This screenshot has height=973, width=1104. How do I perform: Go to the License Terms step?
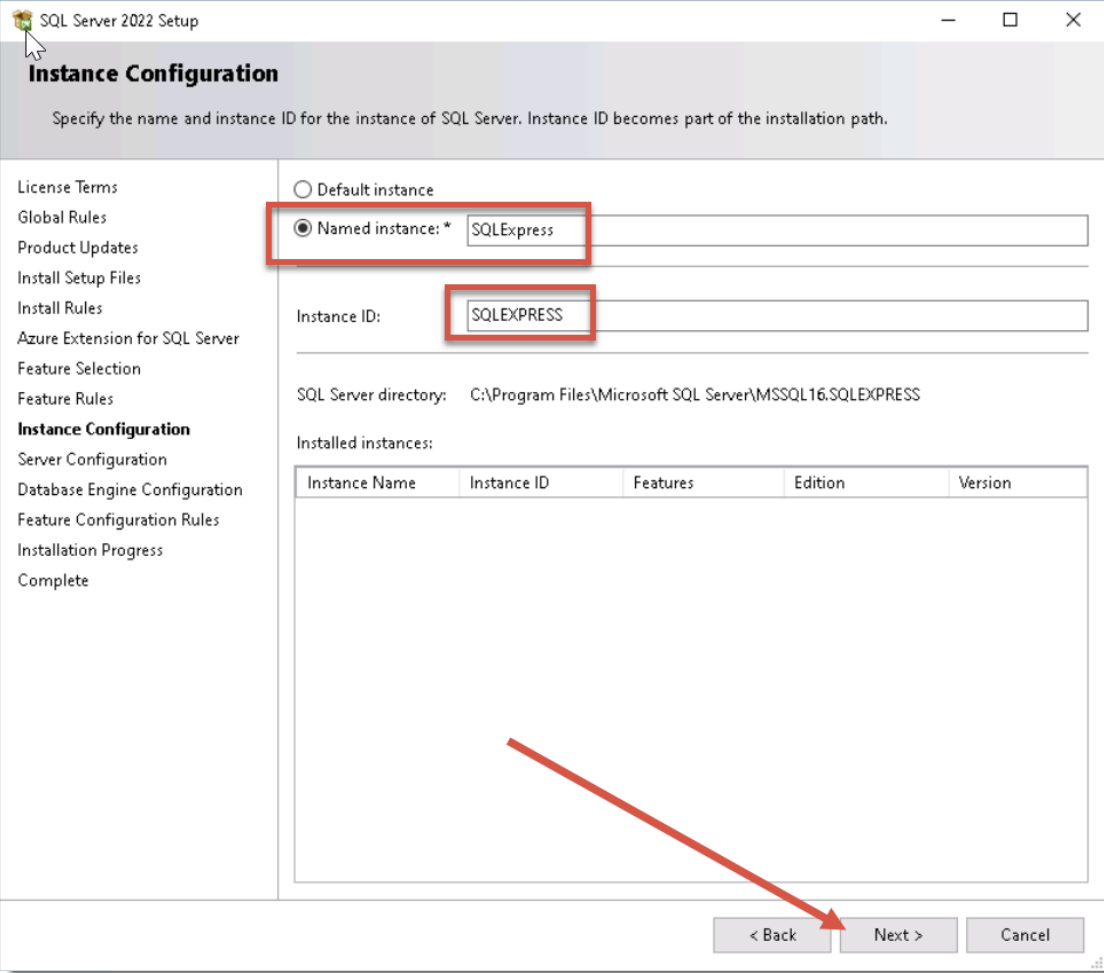click(68, 187)
